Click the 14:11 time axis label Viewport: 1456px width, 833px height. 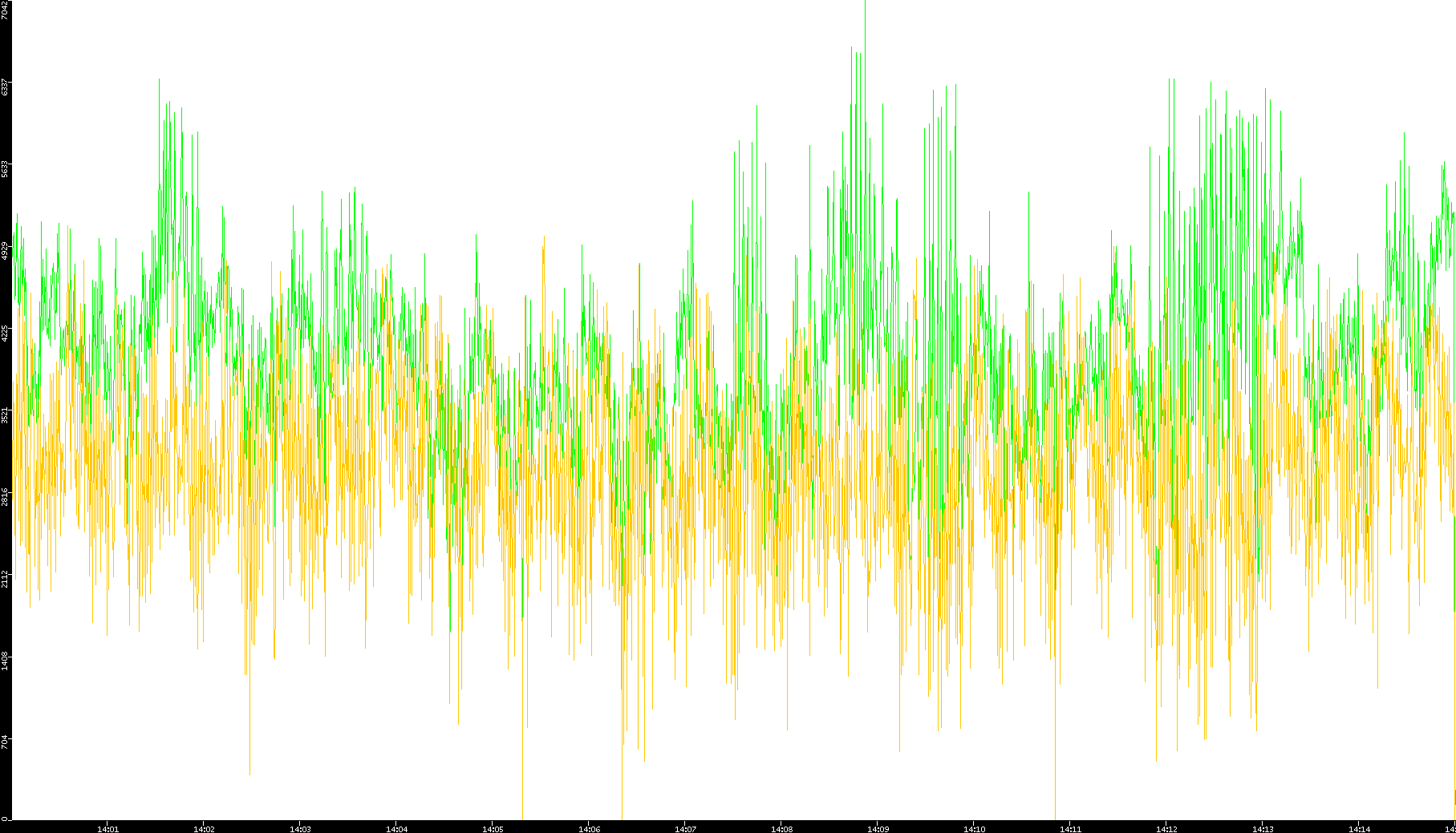[1070, 829]
